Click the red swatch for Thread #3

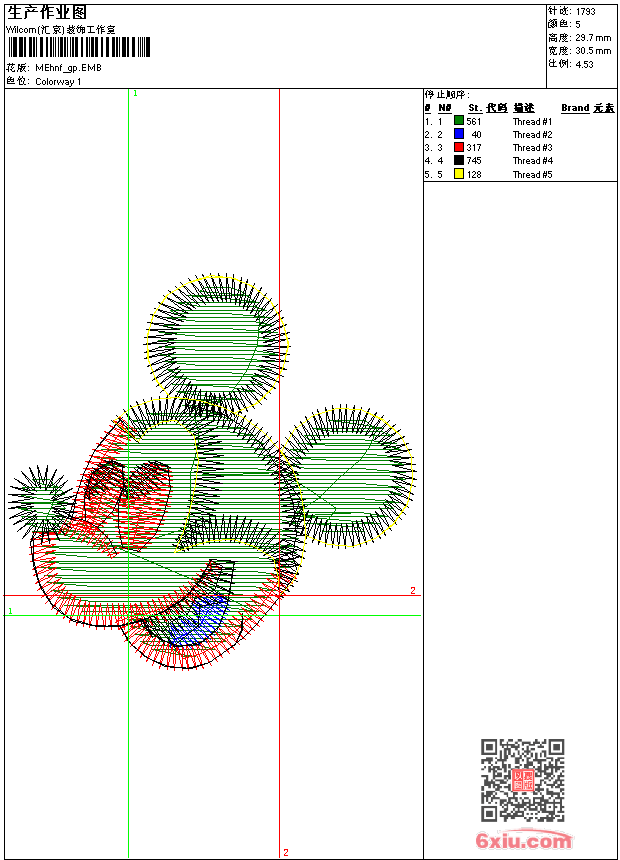click(x=459, y=147)
